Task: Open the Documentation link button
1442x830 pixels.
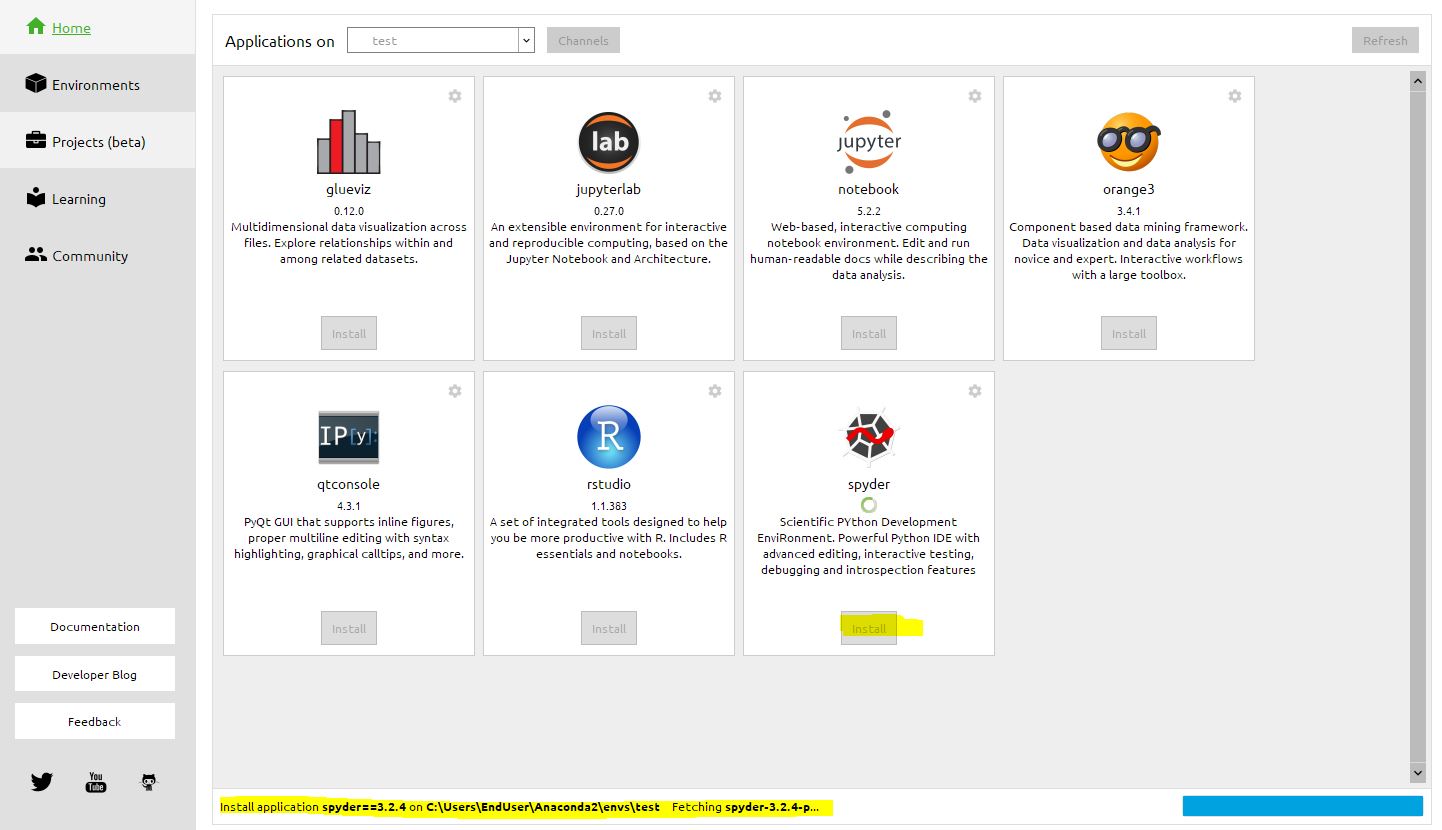Action: pyautogui.click(x=95, y=626)
